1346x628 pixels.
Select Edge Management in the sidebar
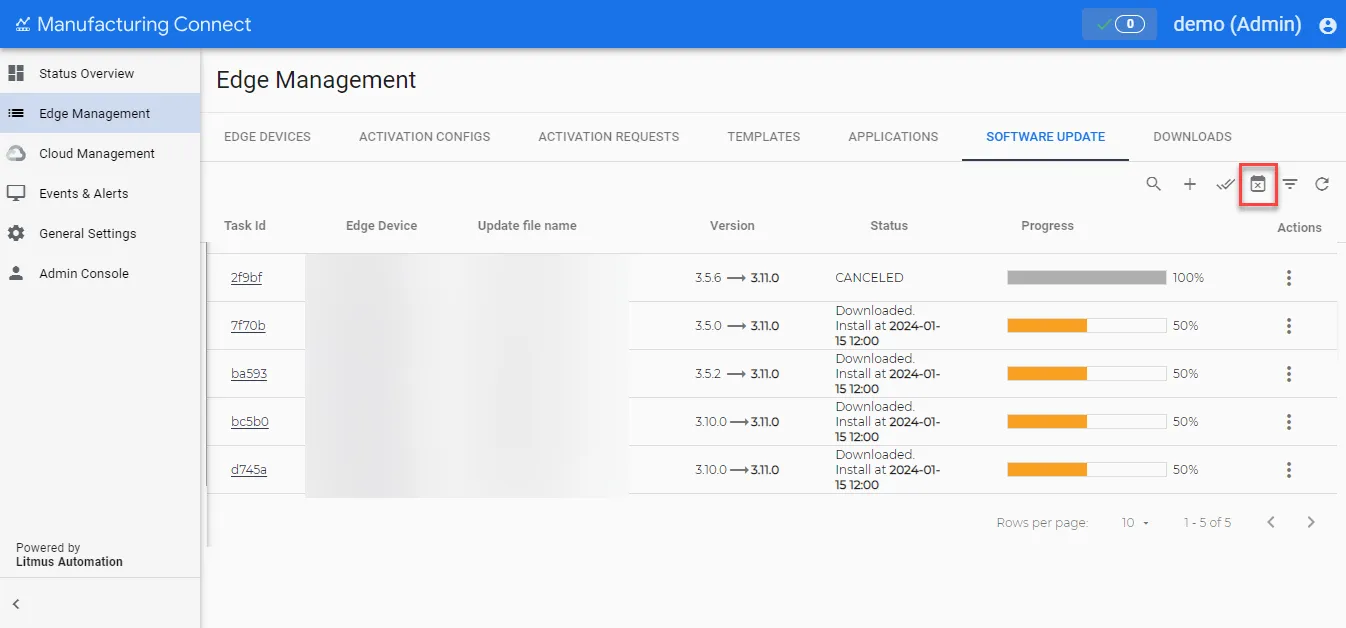point(100,113)
